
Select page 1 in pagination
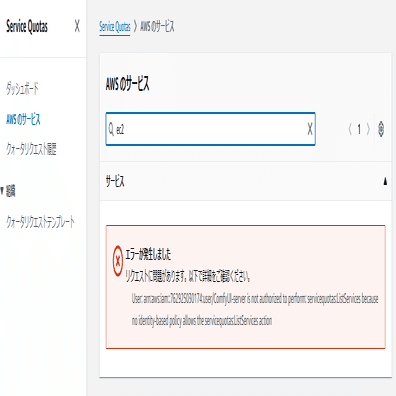(x=359, y=129)
